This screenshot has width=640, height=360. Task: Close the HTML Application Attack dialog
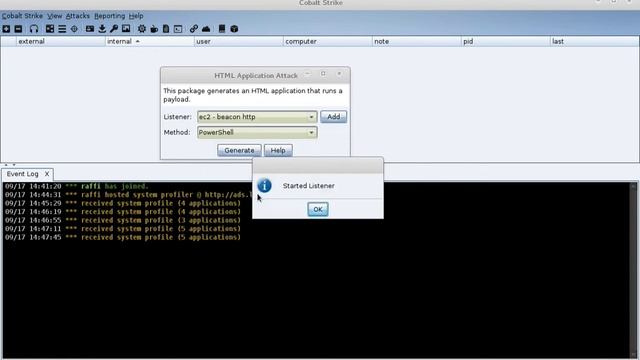coord(339,74)
